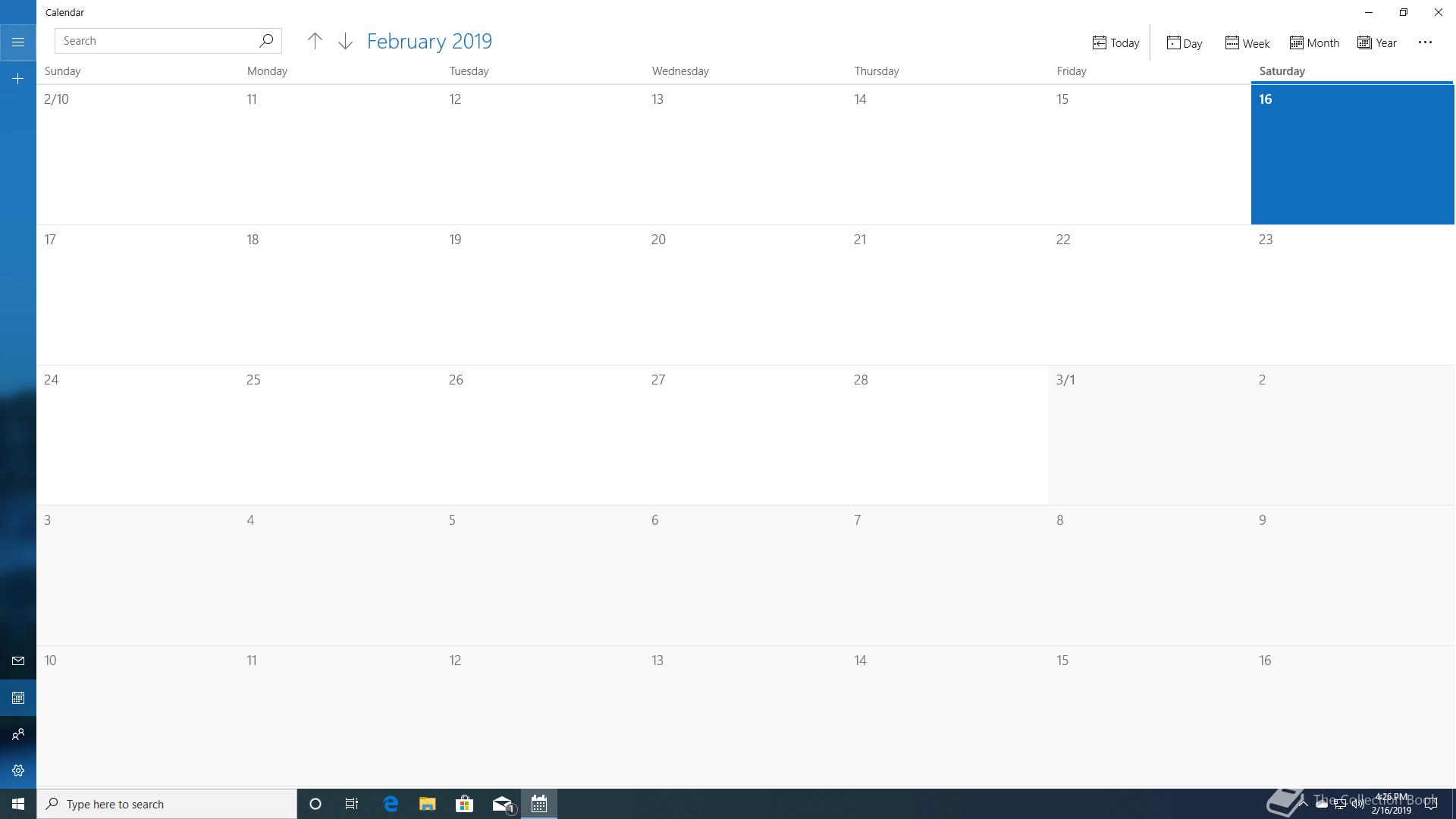Open File Explorer from the taskbar
This screenshot has width=1456, height=819.
[428, 804]
